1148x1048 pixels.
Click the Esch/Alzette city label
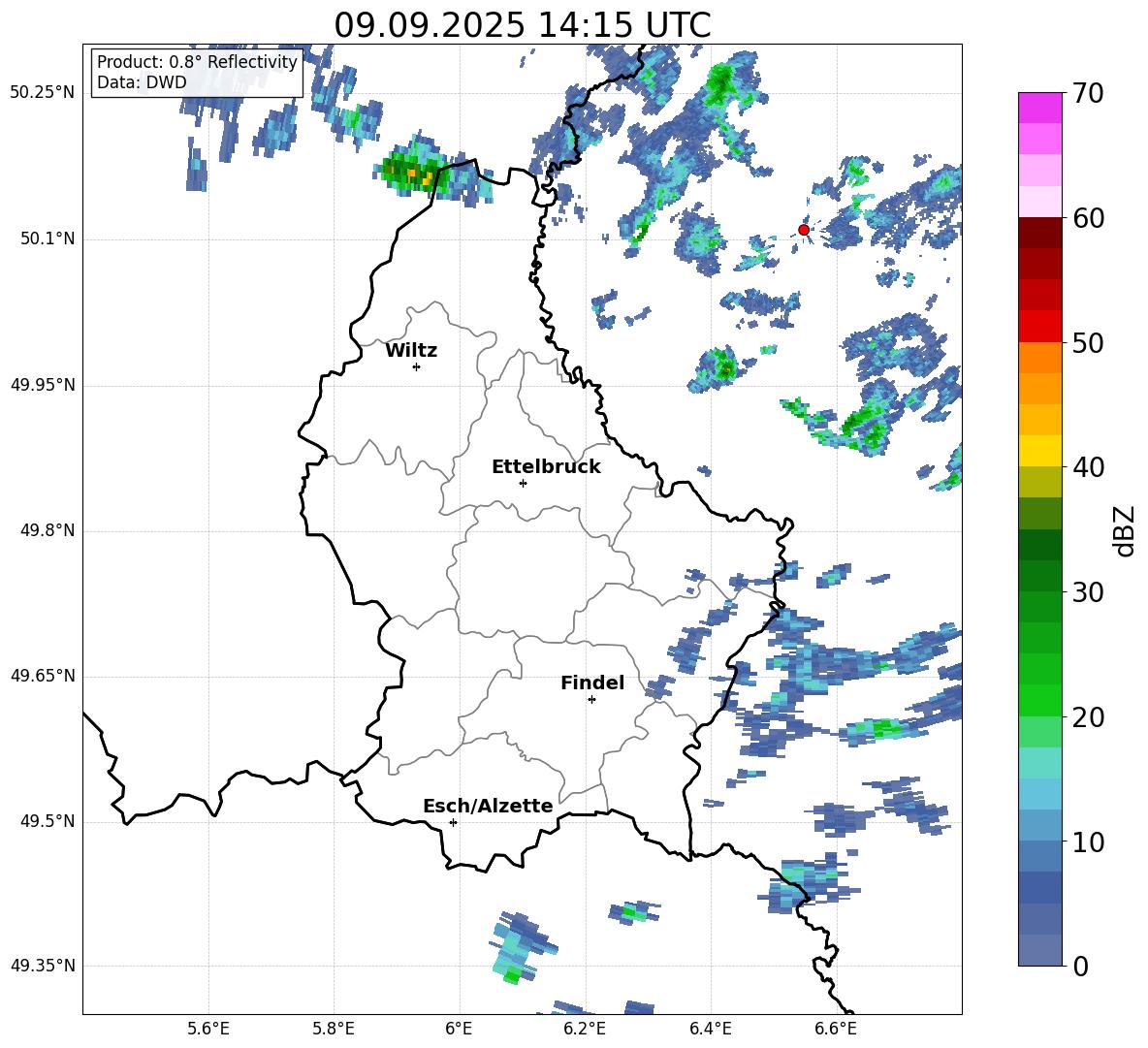click(x=489, y=806)
